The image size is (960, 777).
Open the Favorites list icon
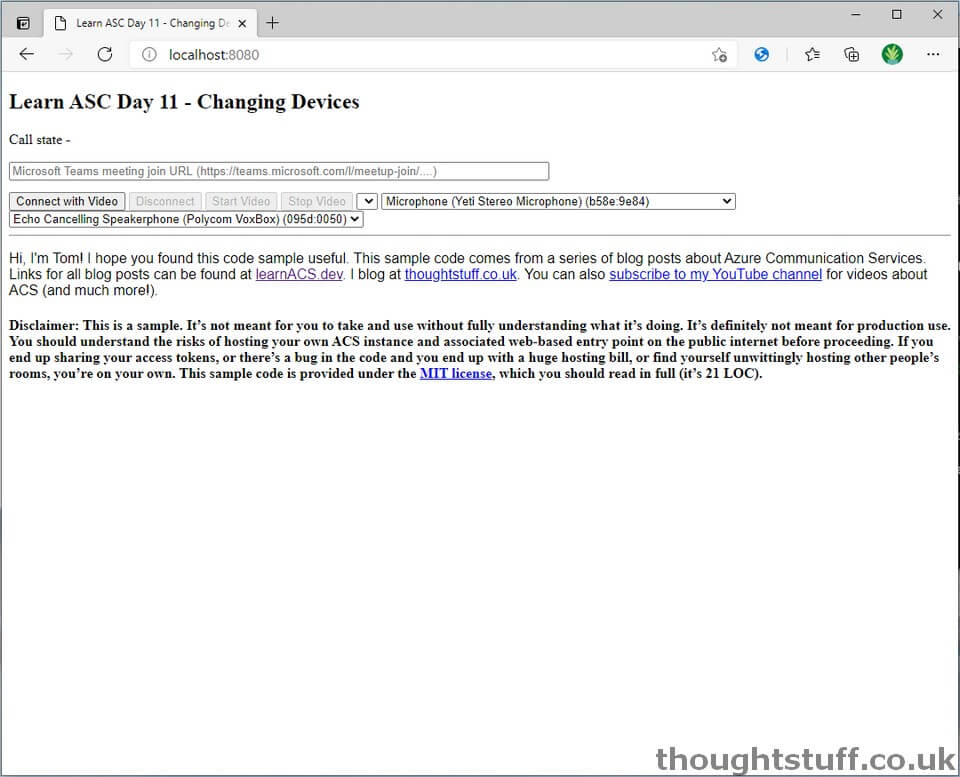click(812, 54)
